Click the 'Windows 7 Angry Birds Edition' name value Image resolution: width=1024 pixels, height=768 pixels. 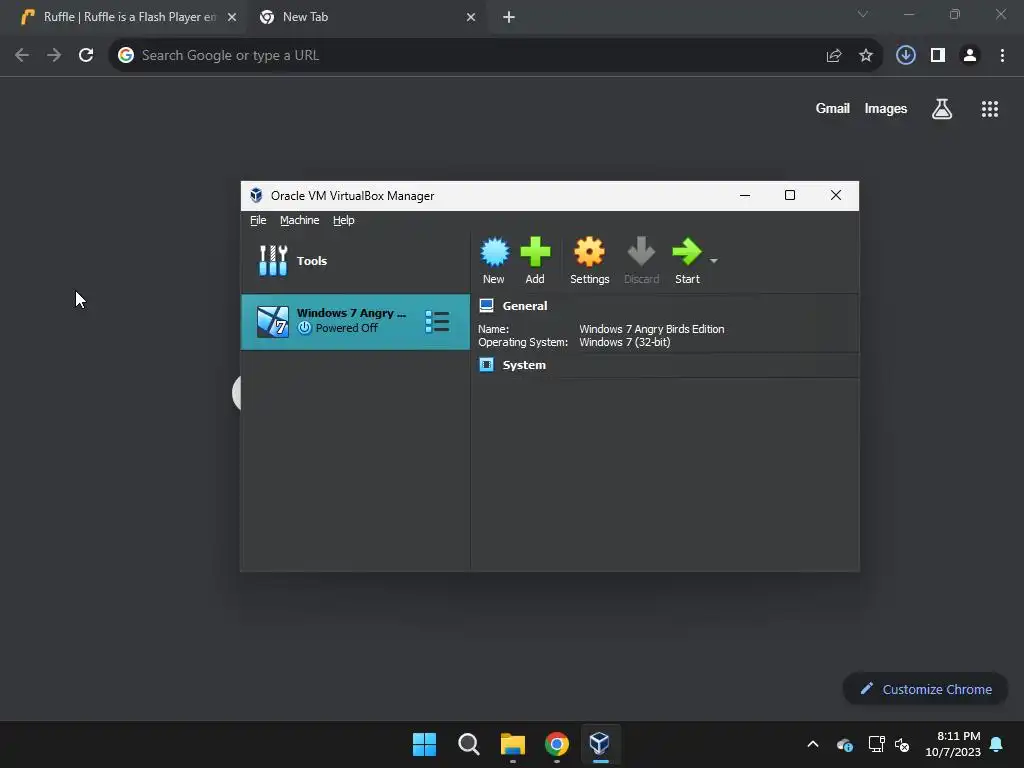652,329
